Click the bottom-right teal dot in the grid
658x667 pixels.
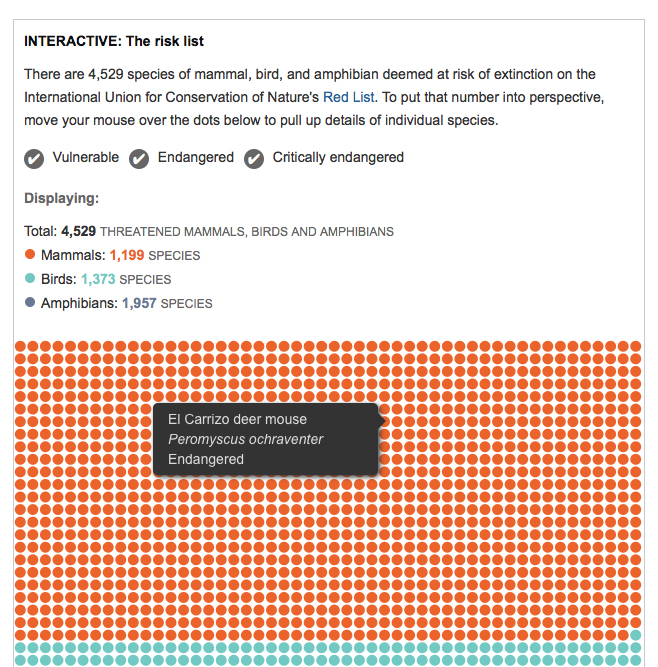pos(635,660)
